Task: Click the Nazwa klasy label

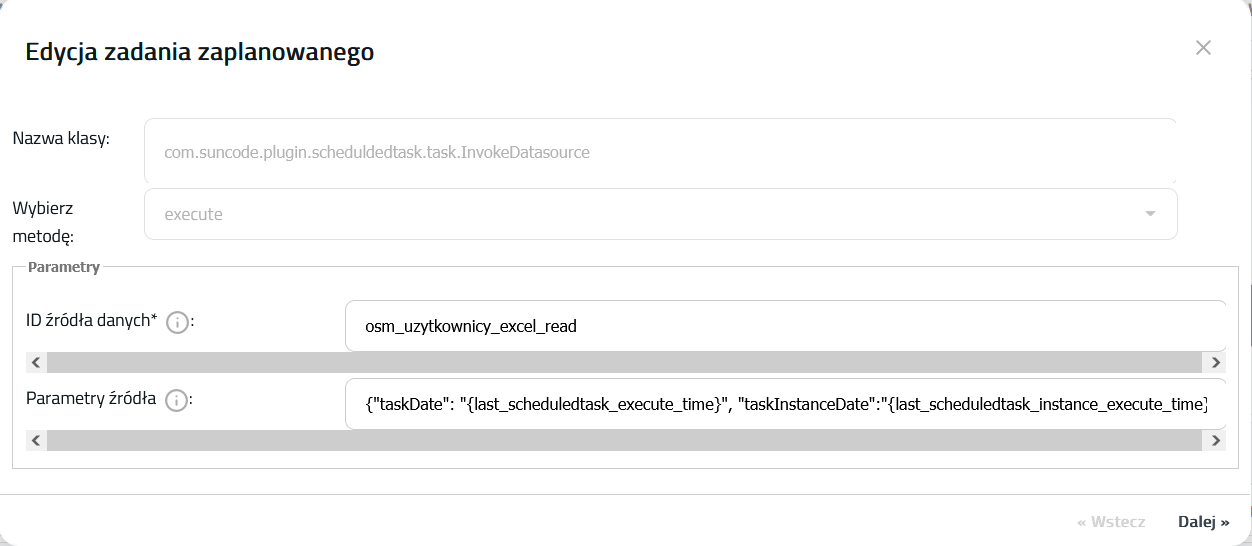Action: pyautogui.click(x=61, y=138)
